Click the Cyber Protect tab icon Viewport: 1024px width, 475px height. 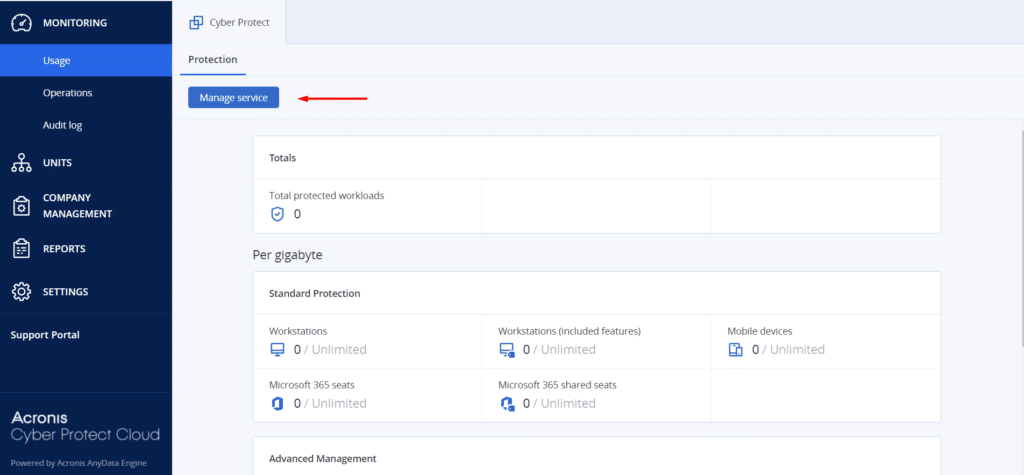(x=196, y=23)
